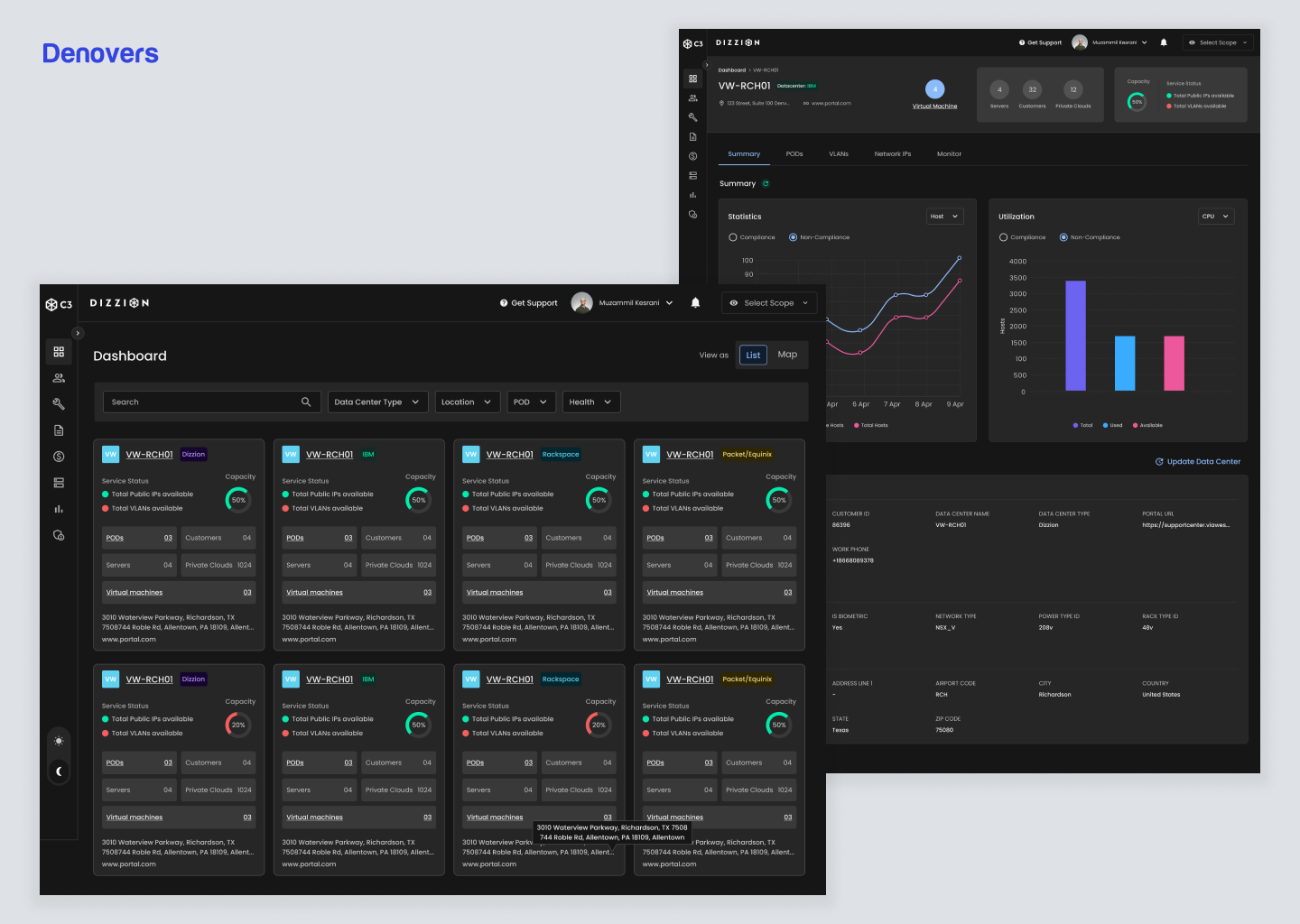1300x924 pixels.
Task: Open VW-RCH01 title on Dizzion card with 20% capacity
Action: point(149,679)
